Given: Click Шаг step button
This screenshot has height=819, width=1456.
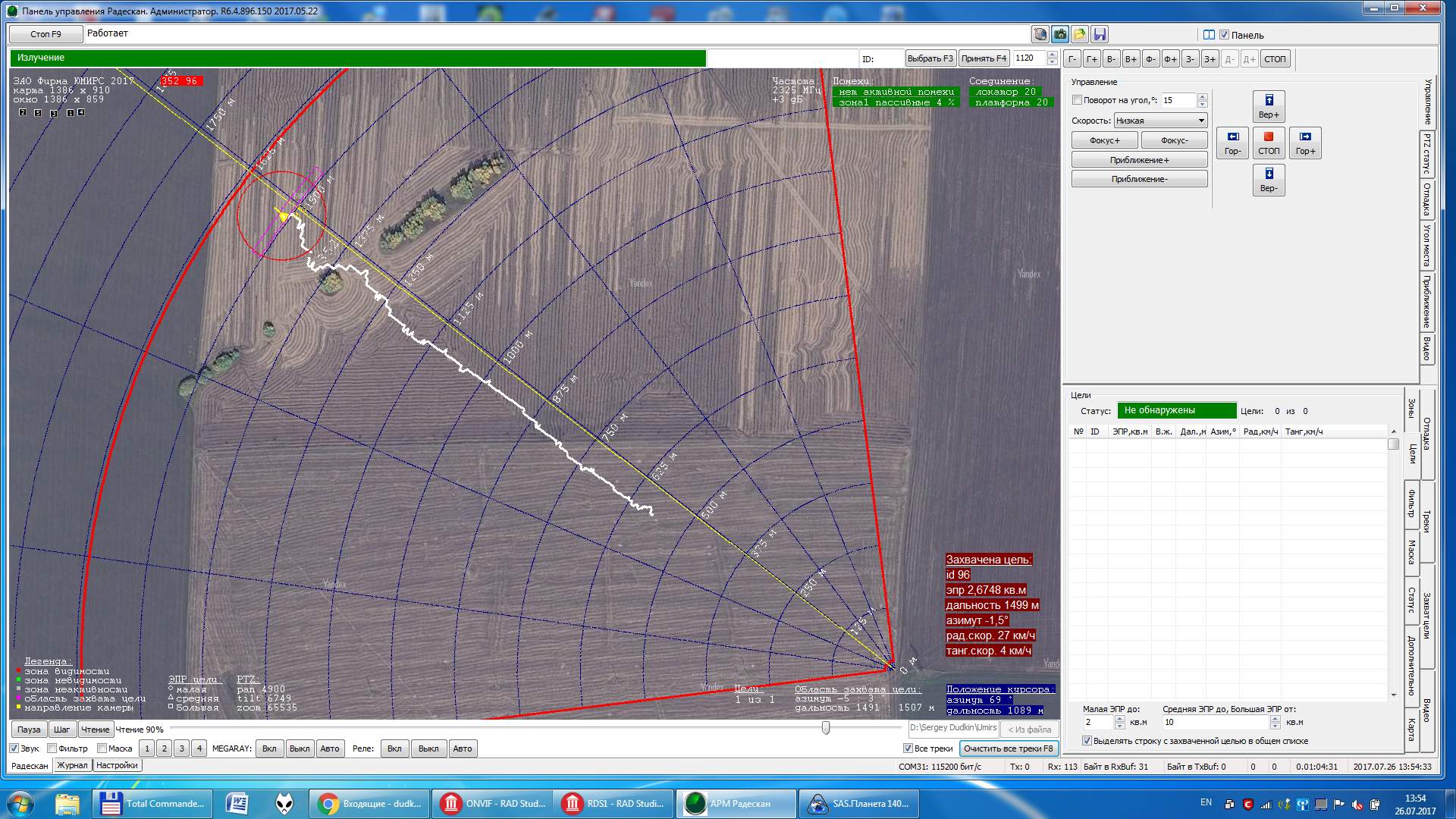Looking at the screenshot, I should [x=62, y=730].
